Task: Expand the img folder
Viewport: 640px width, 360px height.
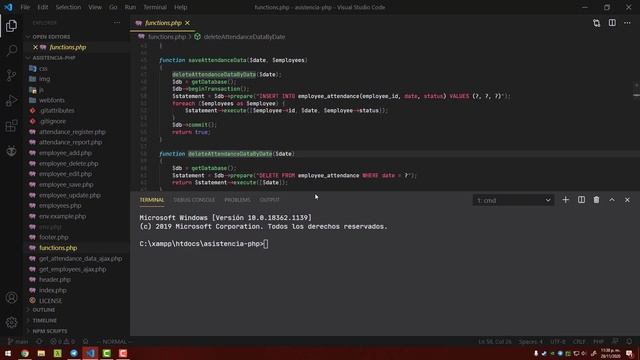Action: [x=44, y=79]
